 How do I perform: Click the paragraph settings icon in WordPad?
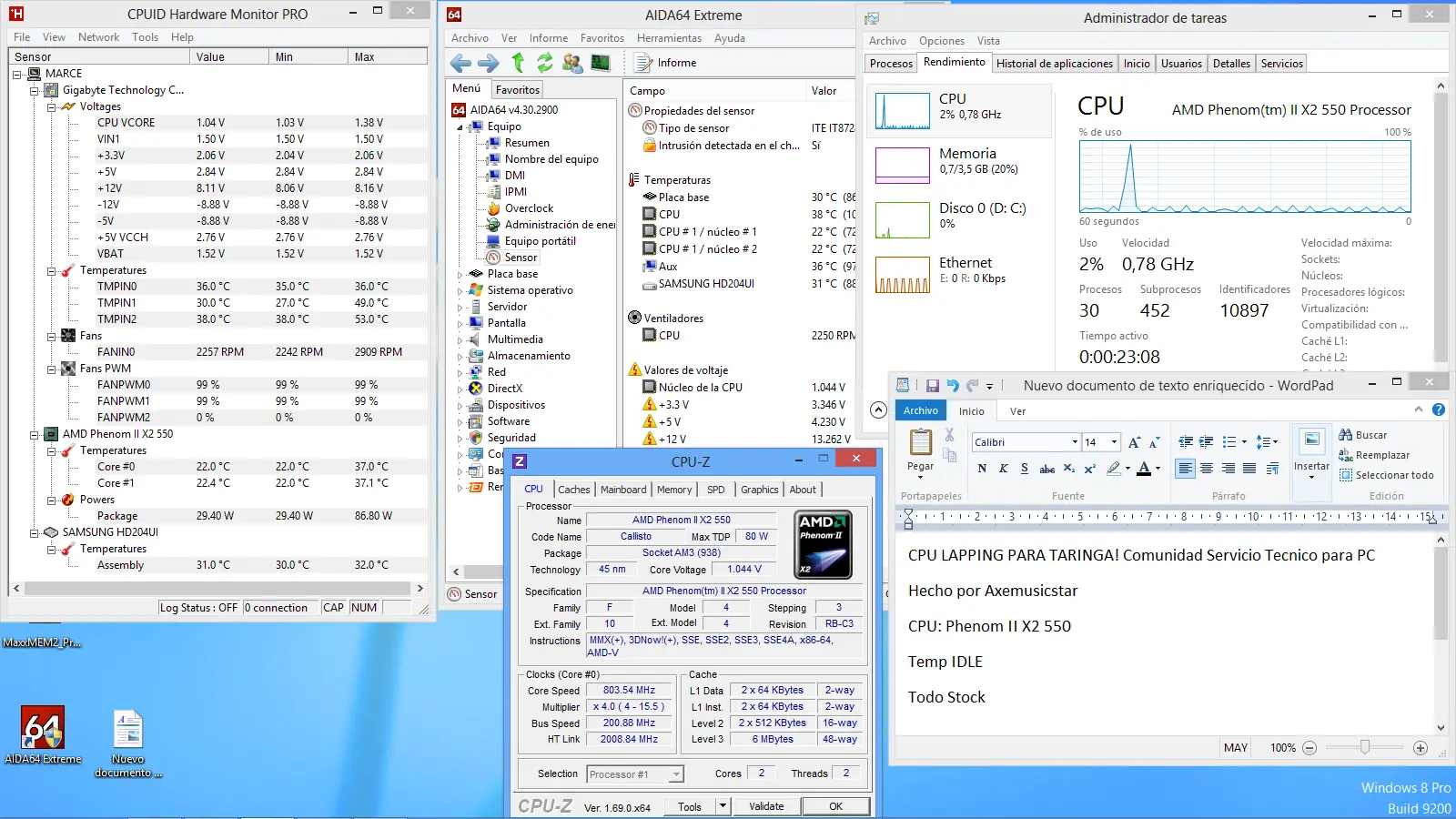[x=1272, y=468]
